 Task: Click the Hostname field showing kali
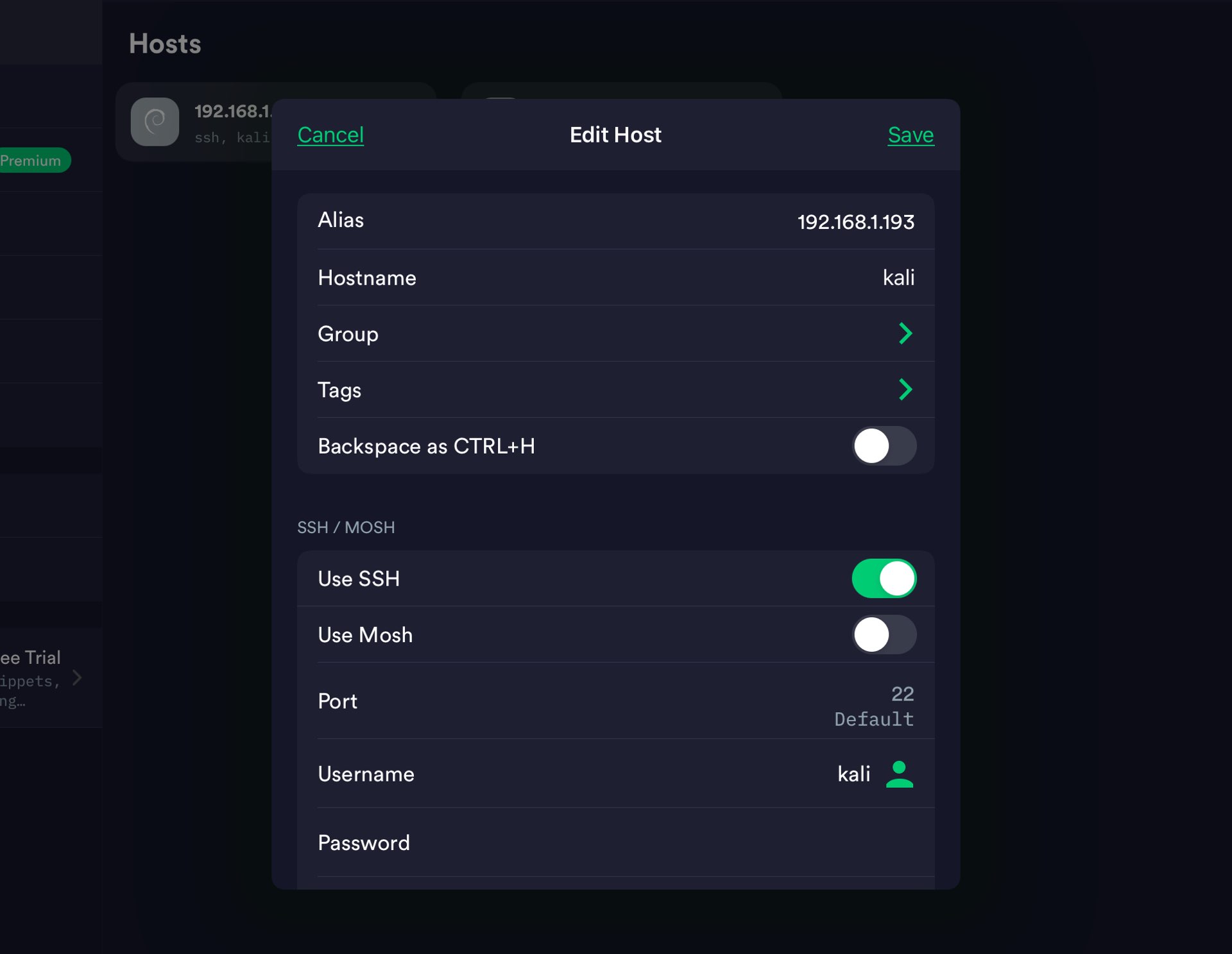[x=898, y=278]
